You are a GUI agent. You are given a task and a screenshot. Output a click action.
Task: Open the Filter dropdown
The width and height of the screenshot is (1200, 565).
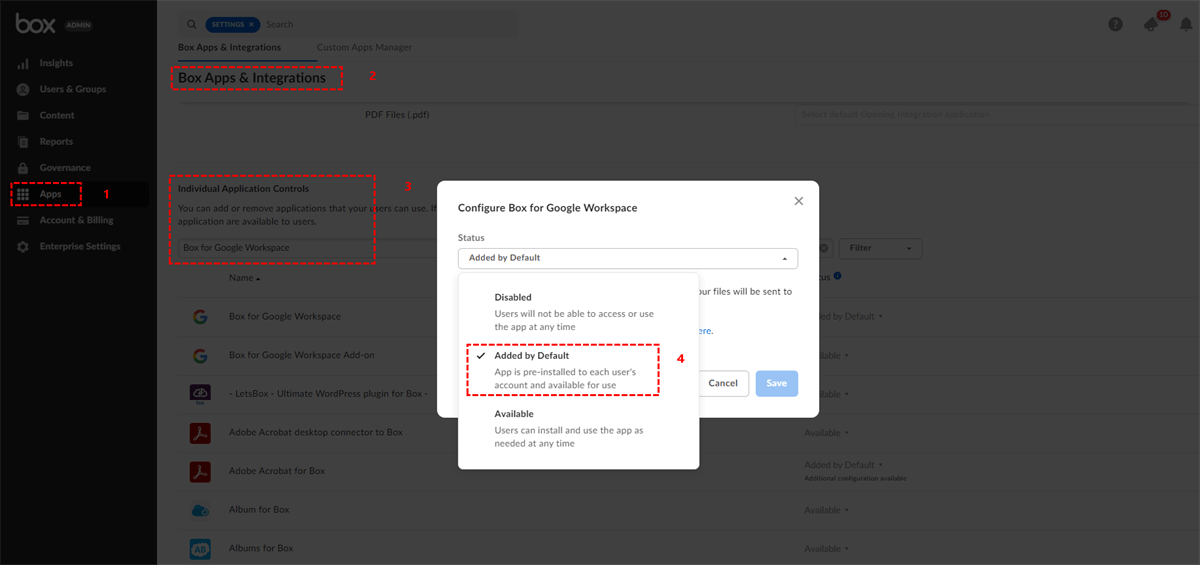point(880,248)
